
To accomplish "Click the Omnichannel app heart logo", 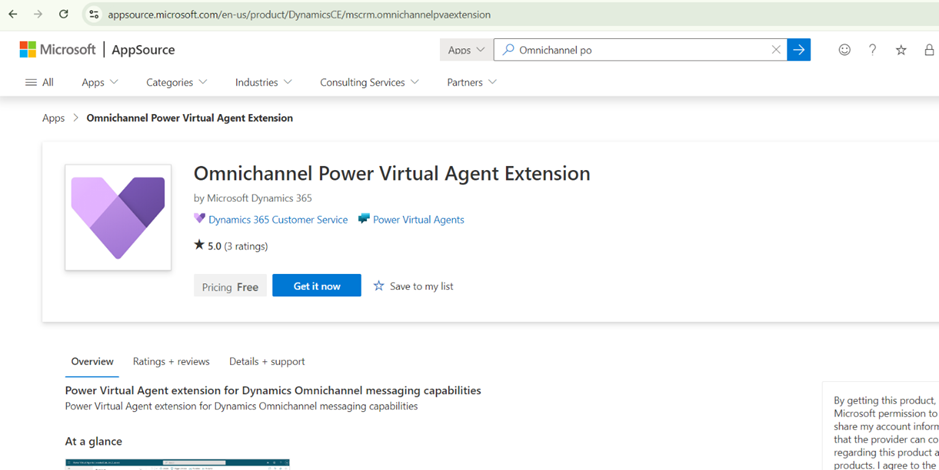I will (x=118, y=217).
